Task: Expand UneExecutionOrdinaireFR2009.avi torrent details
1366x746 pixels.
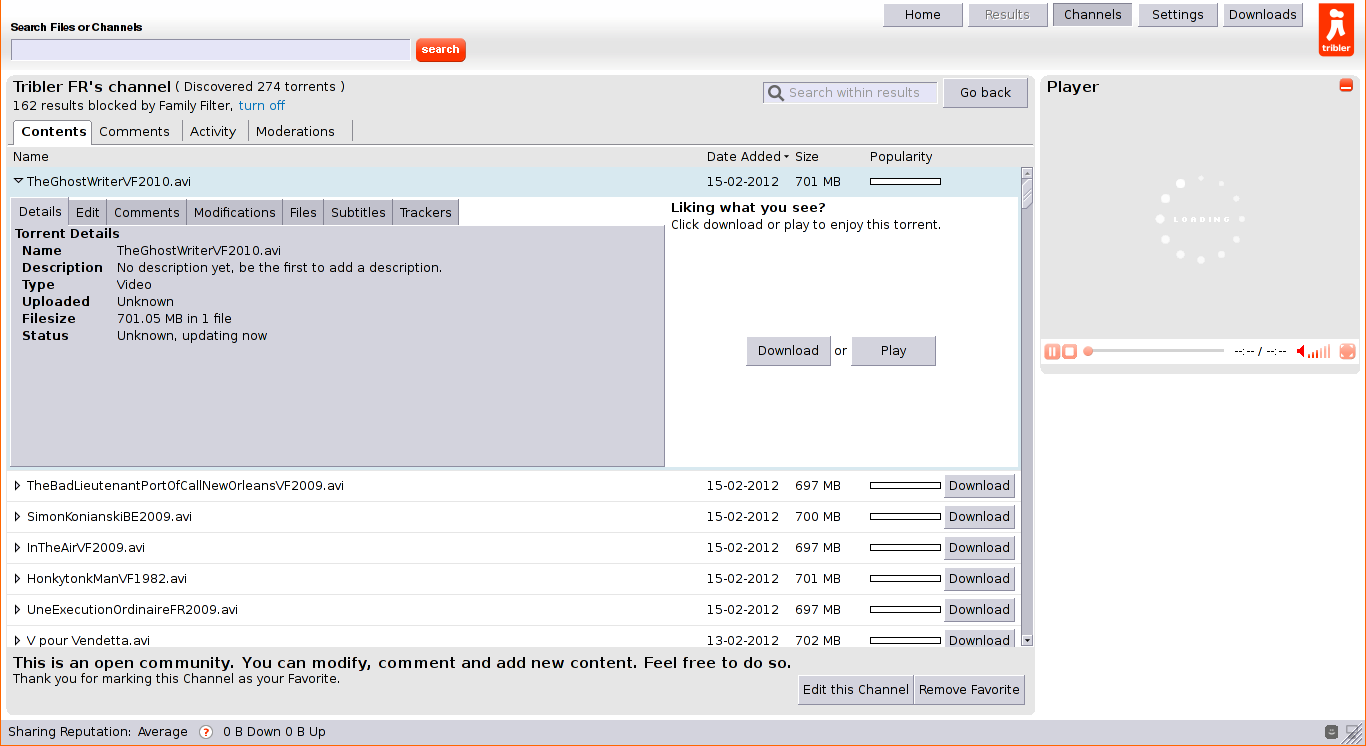Action: point(18,610)
